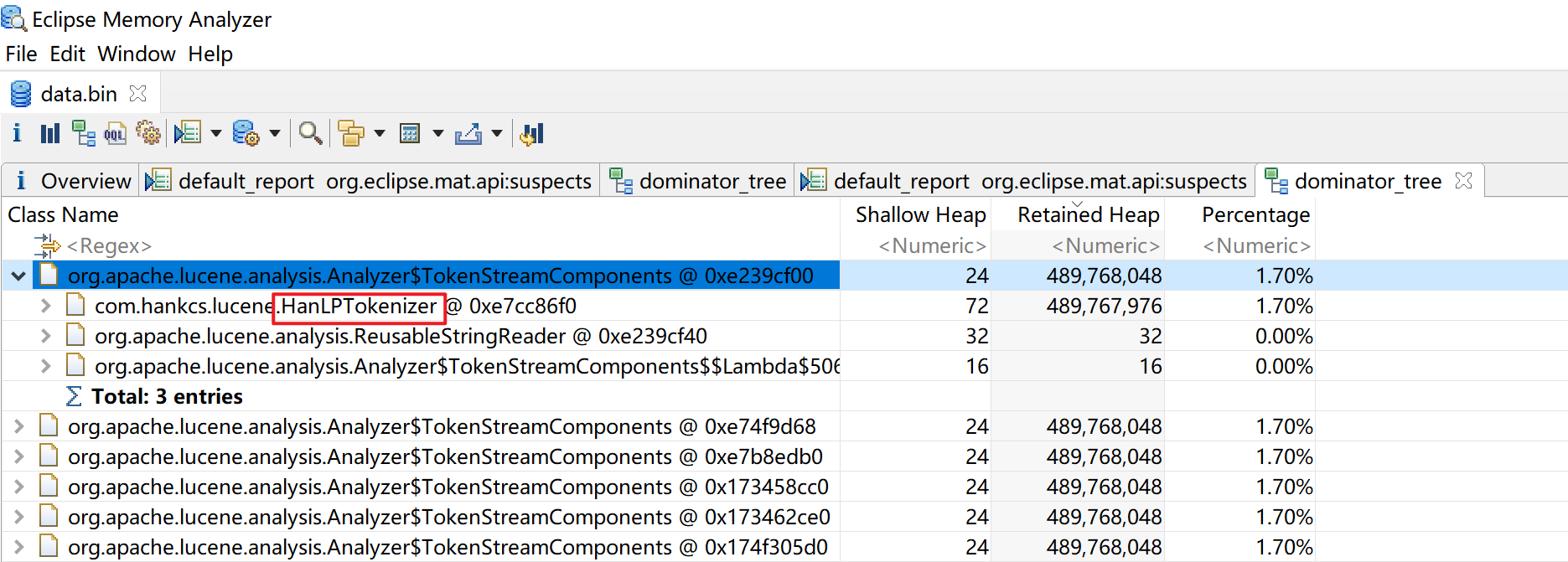Viewport: 1568px width, 562px height.
Task: Select the ReusableStringReader @ 0xe239cf40 entry
Action: point(401,337)
